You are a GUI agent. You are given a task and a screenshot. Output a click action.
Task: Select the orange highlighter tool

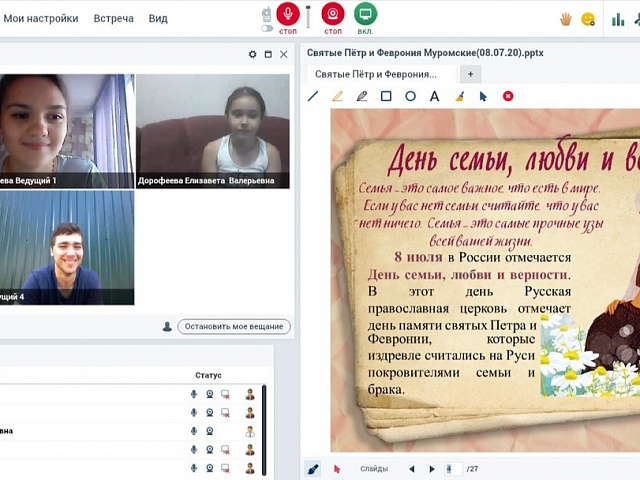[x=338, y=96]
